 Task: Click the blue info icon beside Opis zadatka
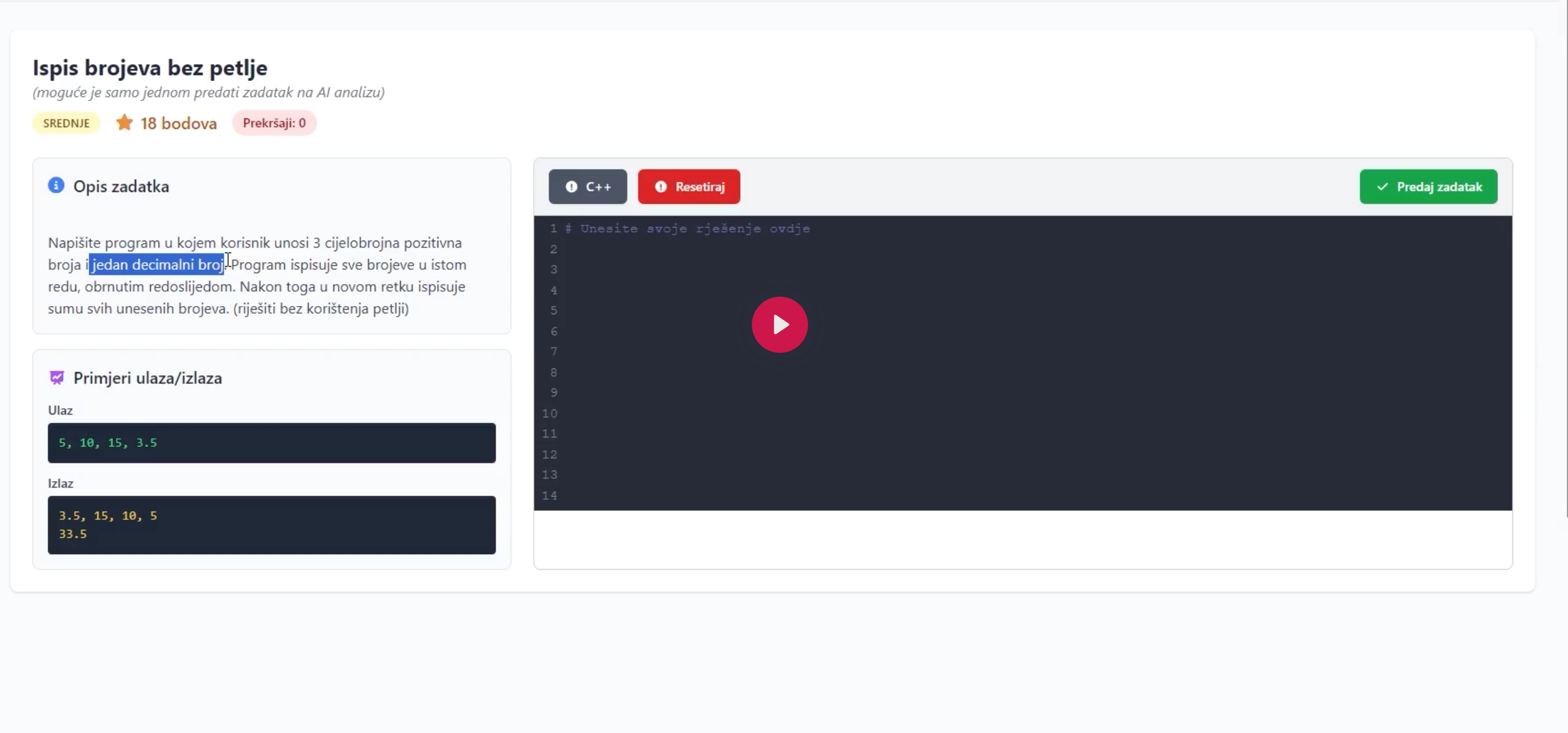point(56,186)
